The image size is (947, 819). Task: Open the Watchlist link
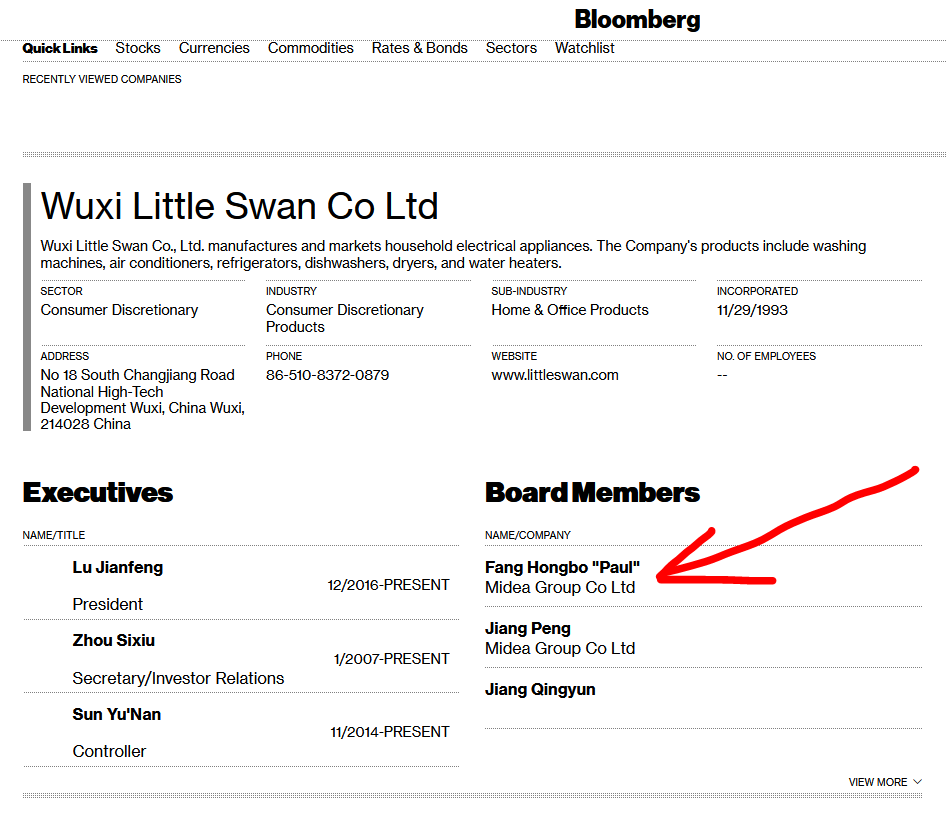[584, 48]
